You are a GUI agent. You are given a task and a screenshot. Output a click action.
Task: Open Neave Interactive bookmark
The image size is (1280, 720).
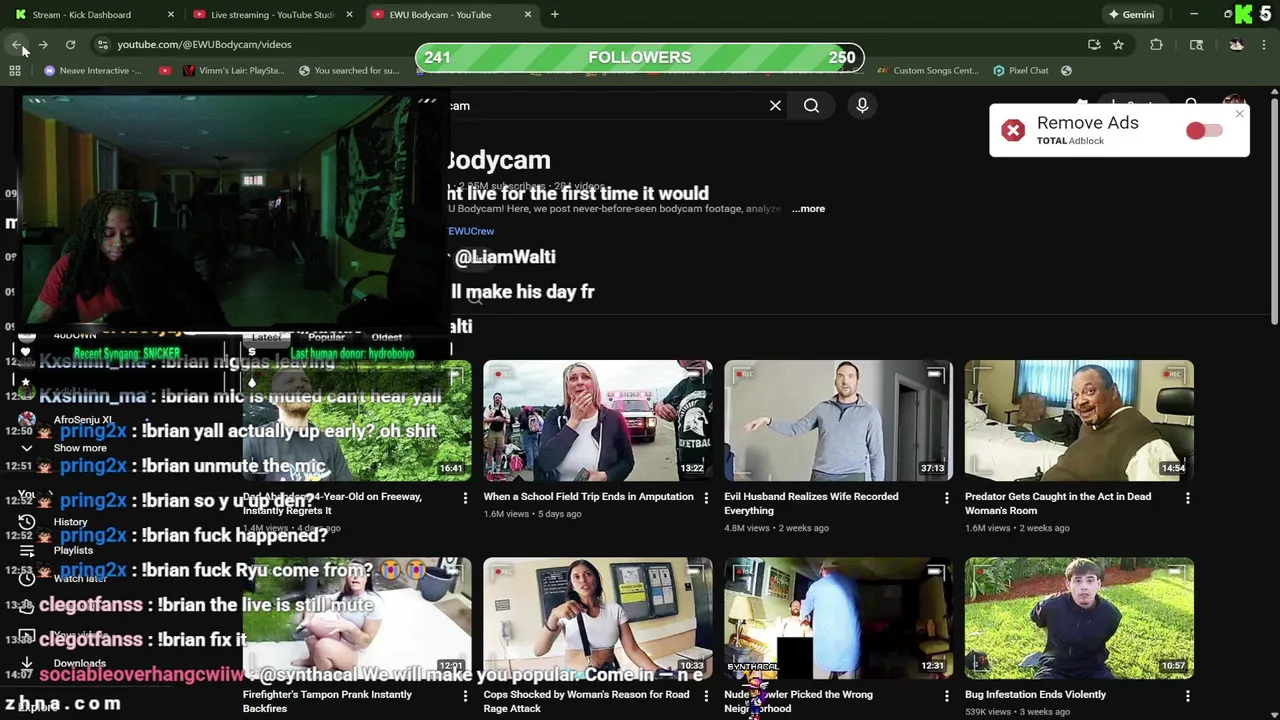click(93, 70)
